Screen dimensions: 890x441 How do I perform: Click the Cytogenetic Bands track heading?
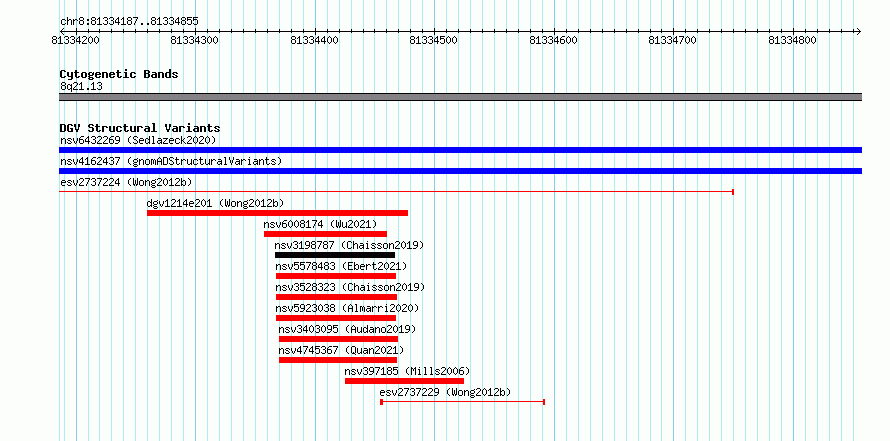pos(119,74)
